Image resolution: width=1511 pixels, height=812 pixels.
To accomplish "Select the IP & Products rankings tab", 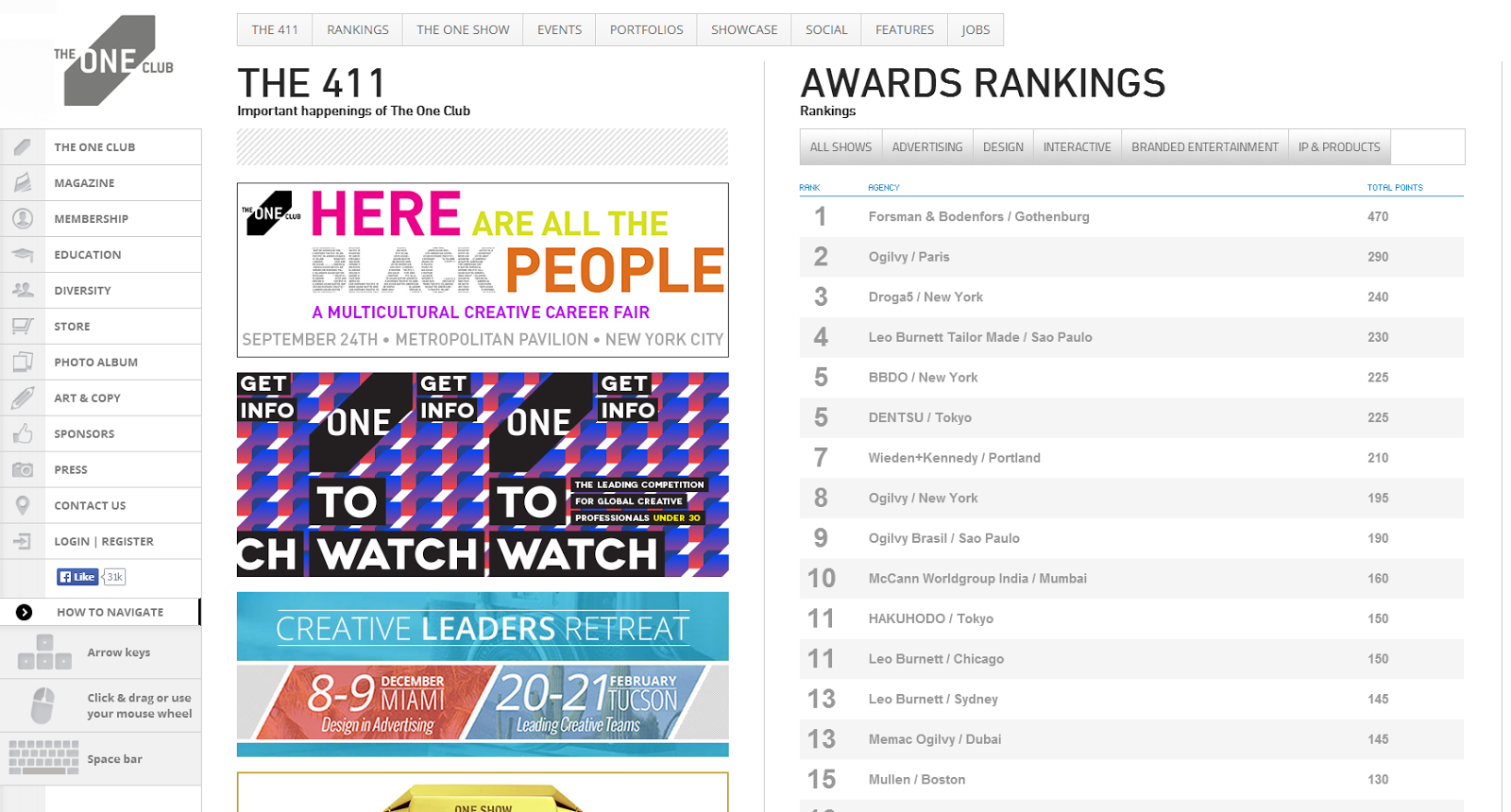I will (x=1339, y=147).
